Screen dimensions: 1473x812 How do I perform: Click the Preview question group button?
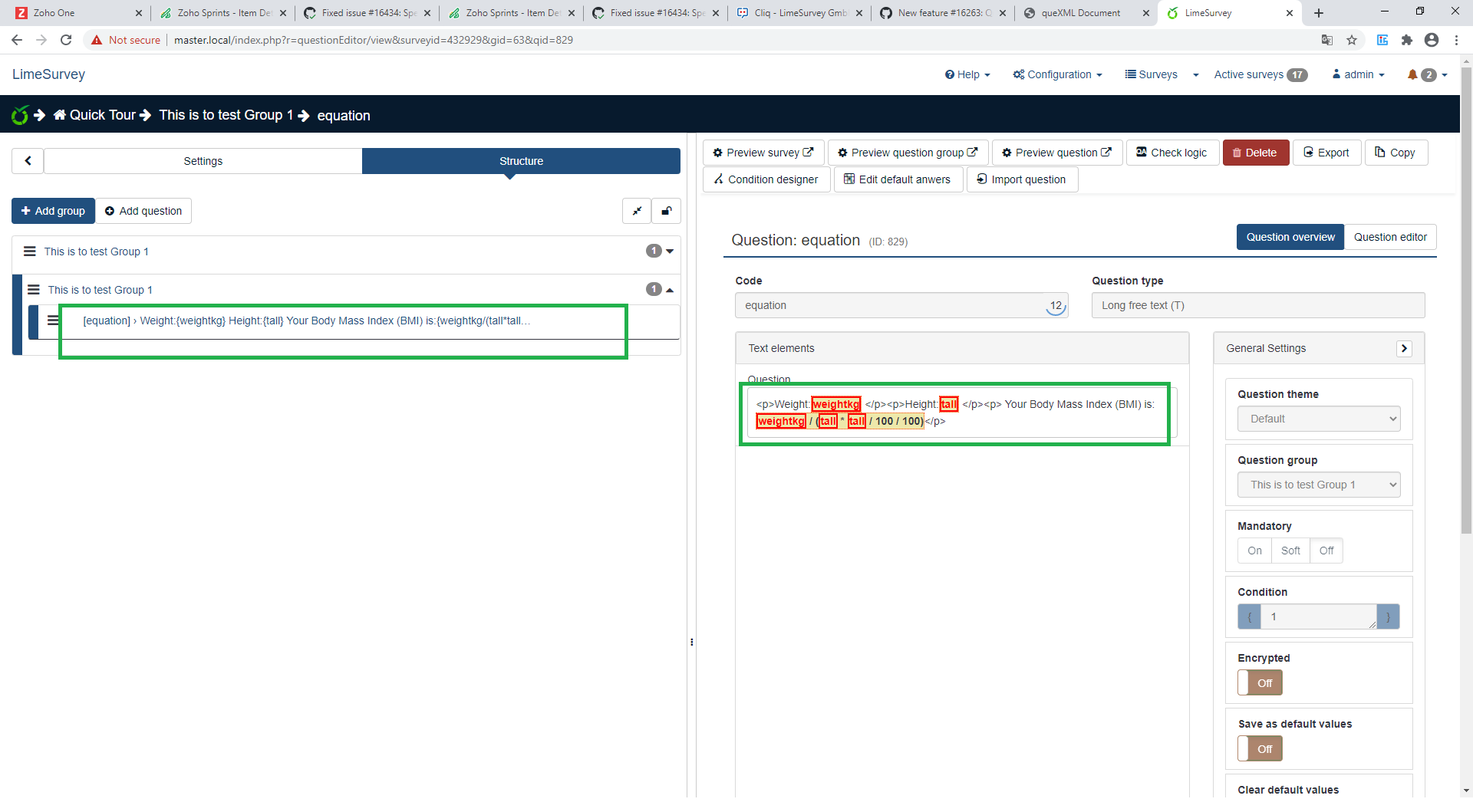pyautogui.click(x=908, y=153)
